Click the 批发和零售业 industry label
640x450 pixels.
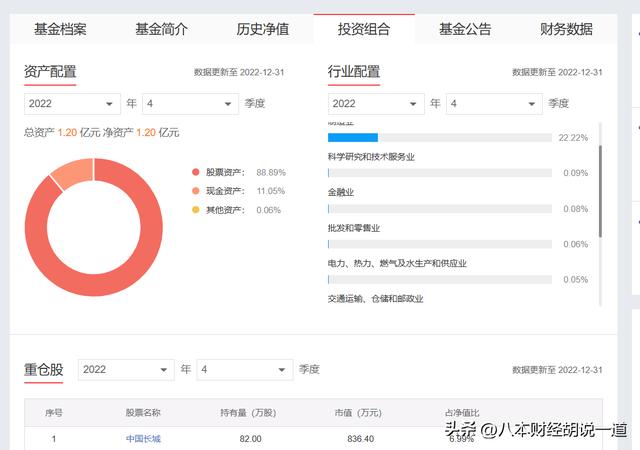(x=354, y=228)
